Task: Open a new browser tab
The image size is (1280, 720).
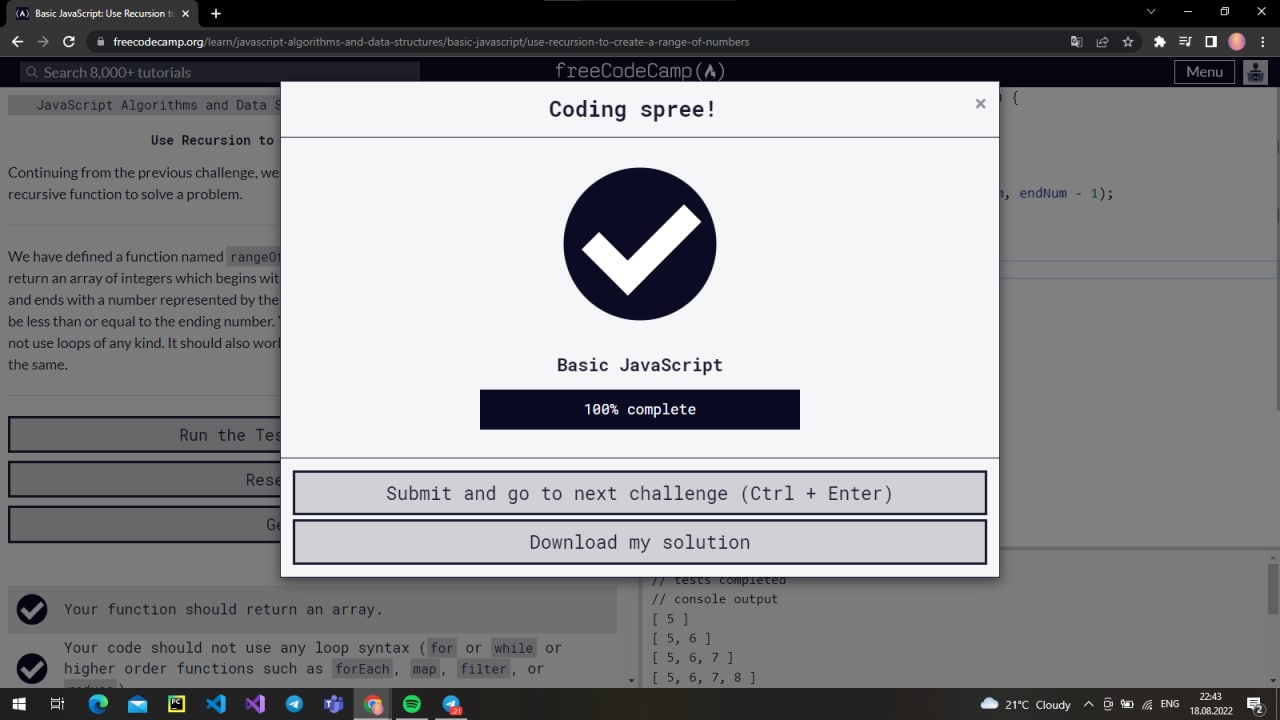Action: [x=215, y=14]
